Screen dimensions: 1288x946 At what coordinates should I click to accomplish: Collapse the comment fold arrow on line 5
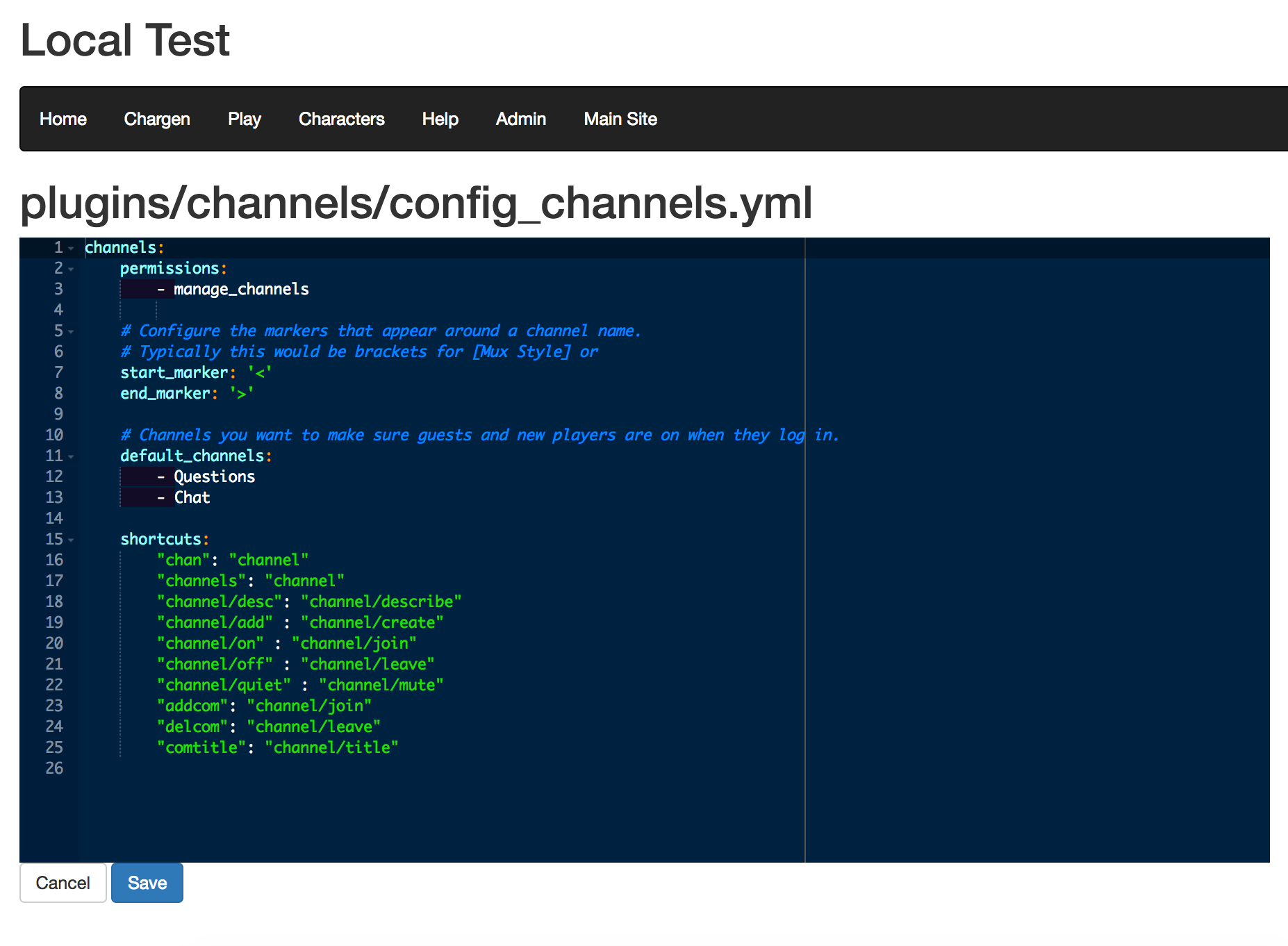tap(71, 331)
